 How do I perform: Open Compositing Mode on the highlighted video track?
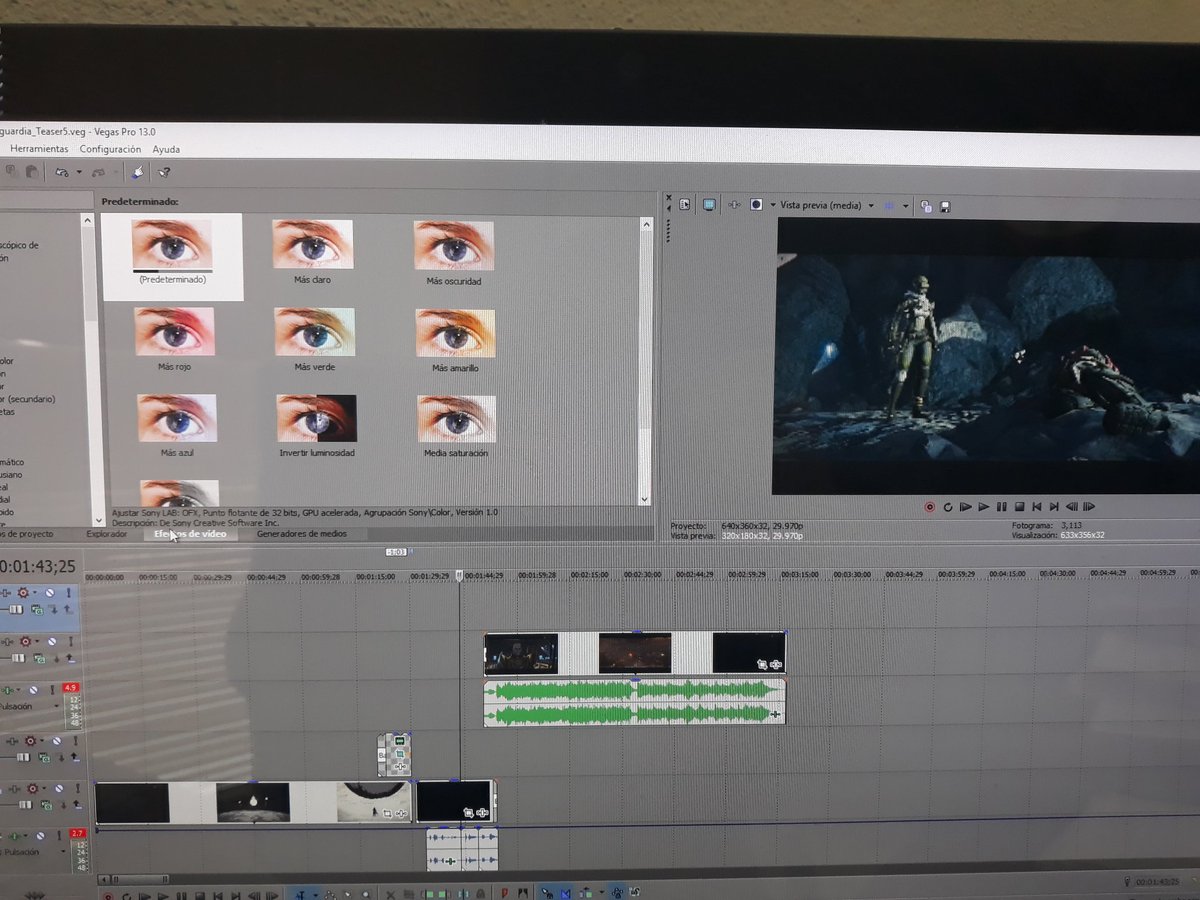coord(36,608)
